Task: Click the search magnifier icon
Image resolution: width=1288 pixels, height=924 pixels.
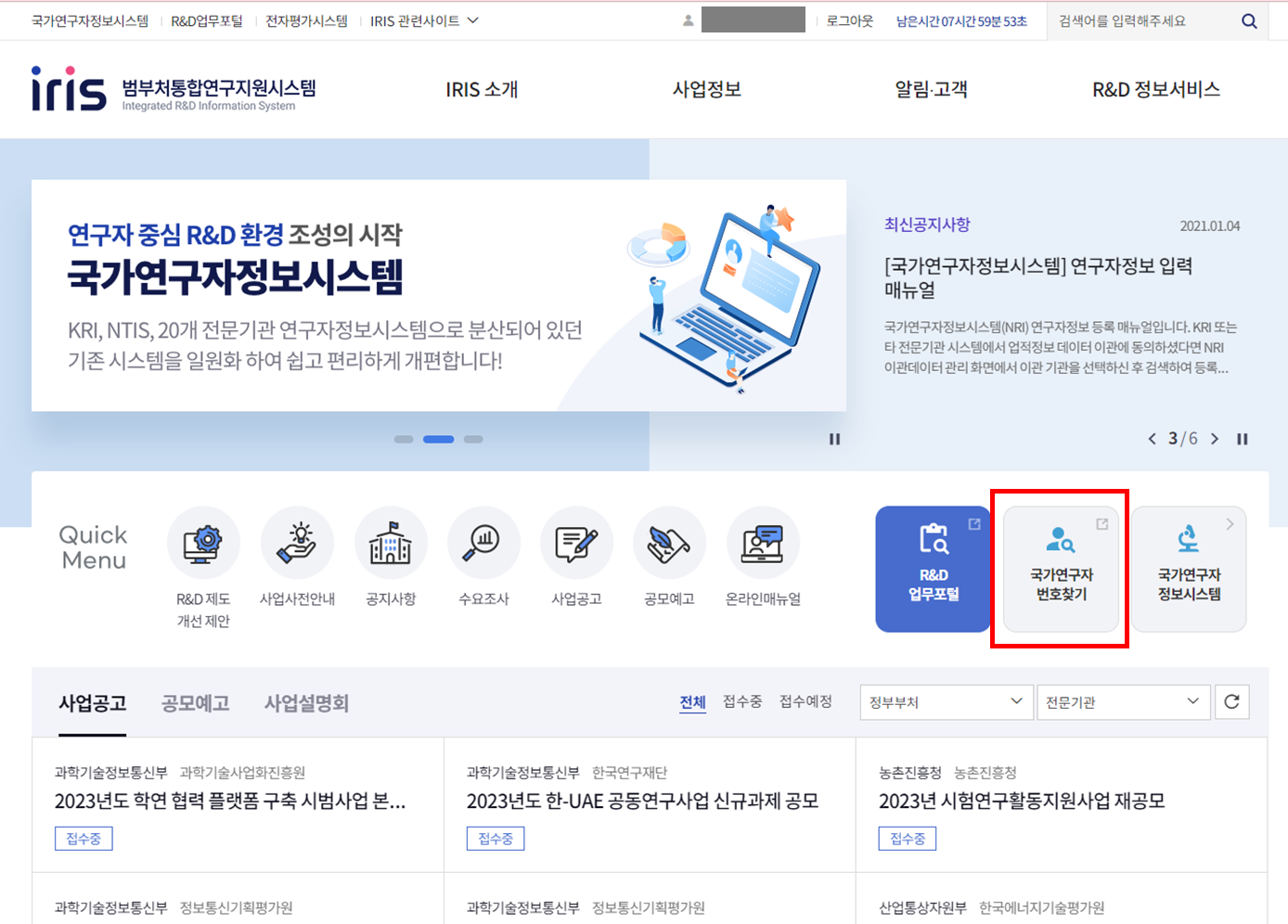Action: coord(1249,20)
